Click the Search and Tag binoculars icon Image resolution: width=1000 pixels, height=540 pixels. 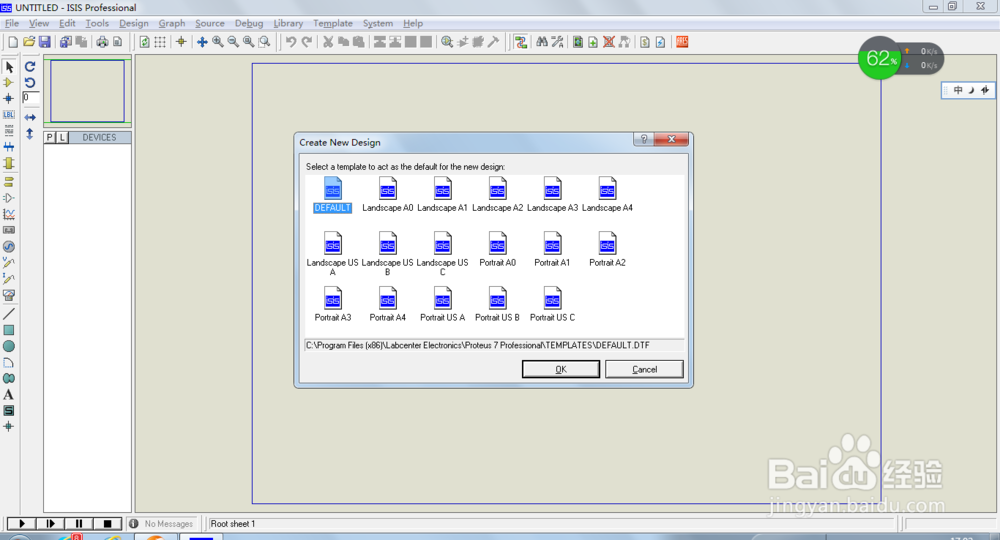541,42
